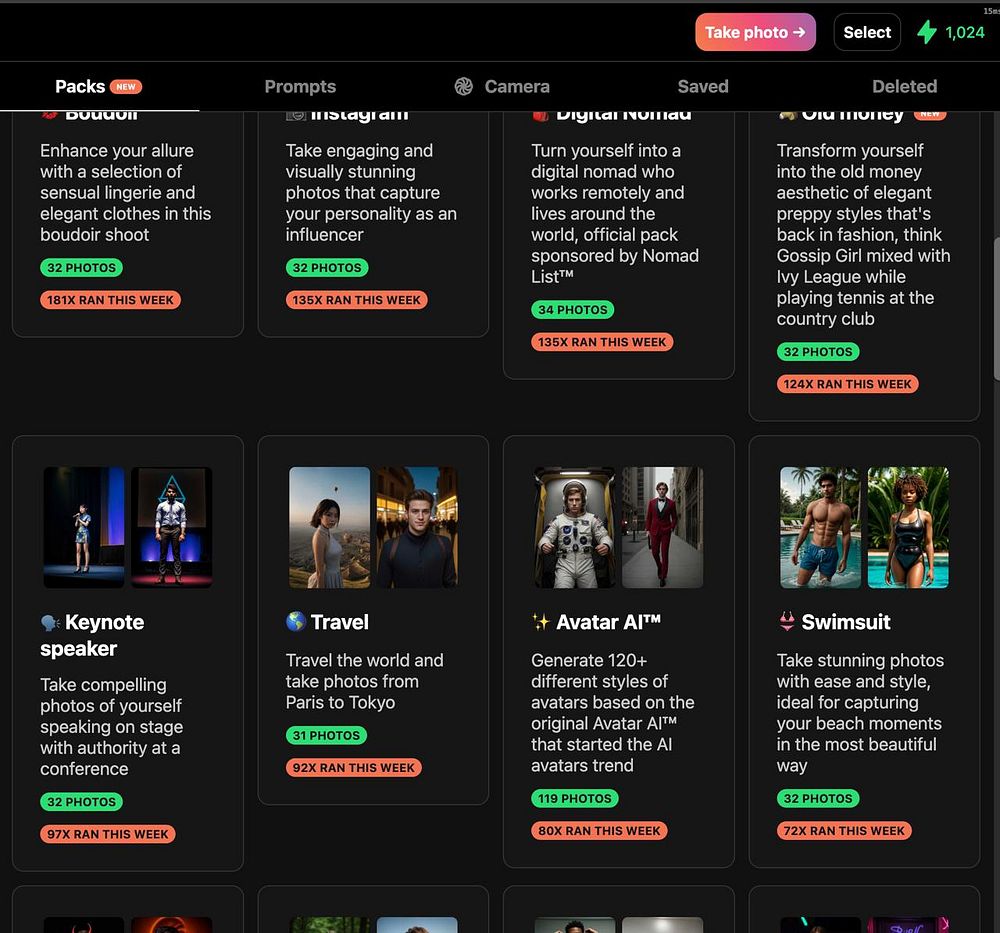Click the Old money description text
Image resolution: width=1000 pixels, height=933 pixels.
(x=864, y=235)
